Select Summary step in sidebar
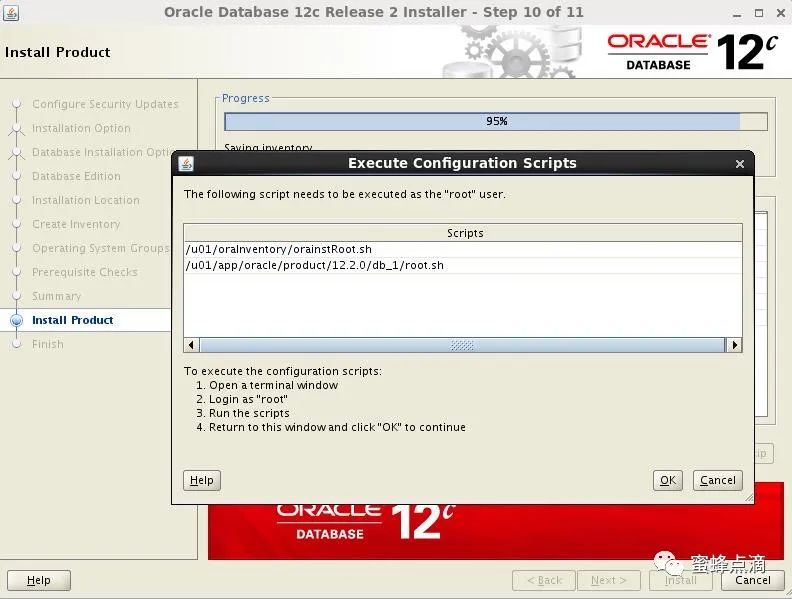The width and height of the screenshot is (792, 599). tap(57, 296)
